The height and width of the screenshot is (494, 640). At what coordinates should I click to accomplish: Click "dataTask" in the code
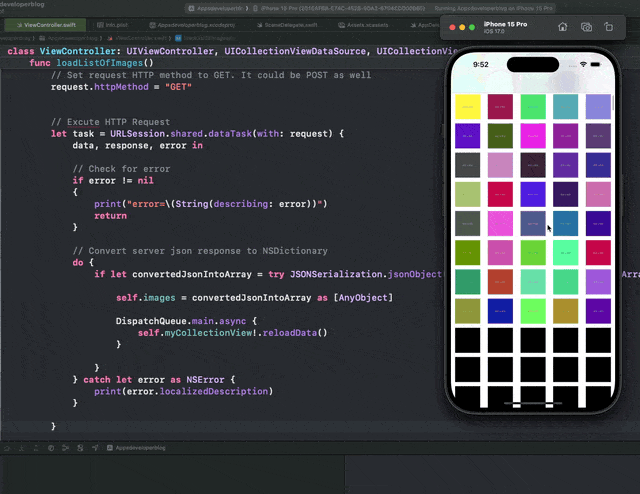pos(230,134)
